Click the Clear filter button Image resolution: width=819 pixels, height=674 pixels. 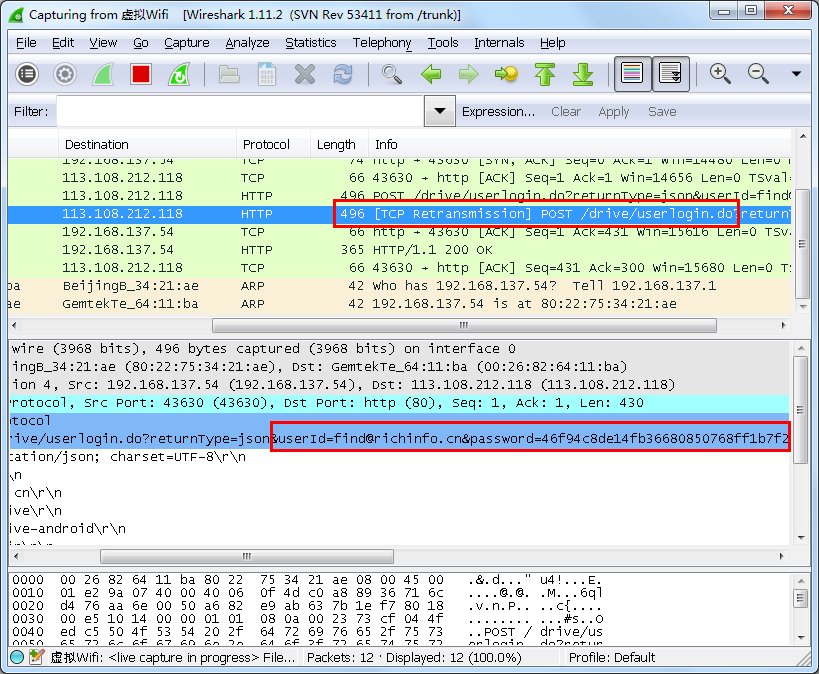click(x=566, y=112)
